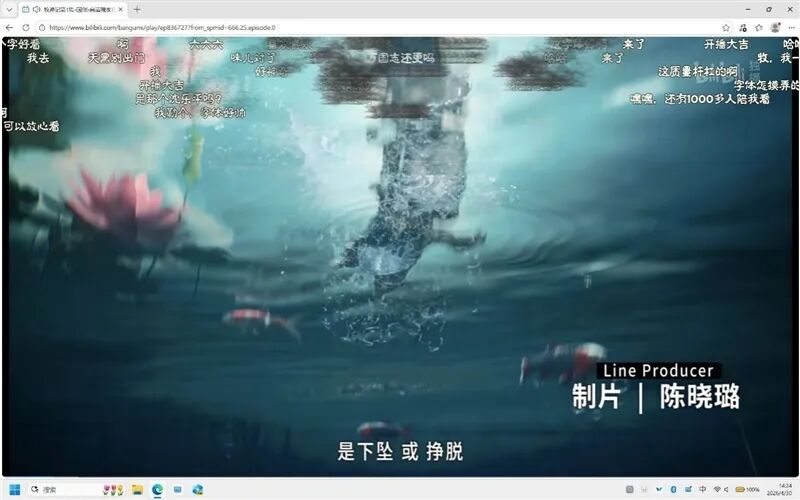Add this page to favorites star
Viewport: 800px width, 500px height.
[x=726, y=28]
